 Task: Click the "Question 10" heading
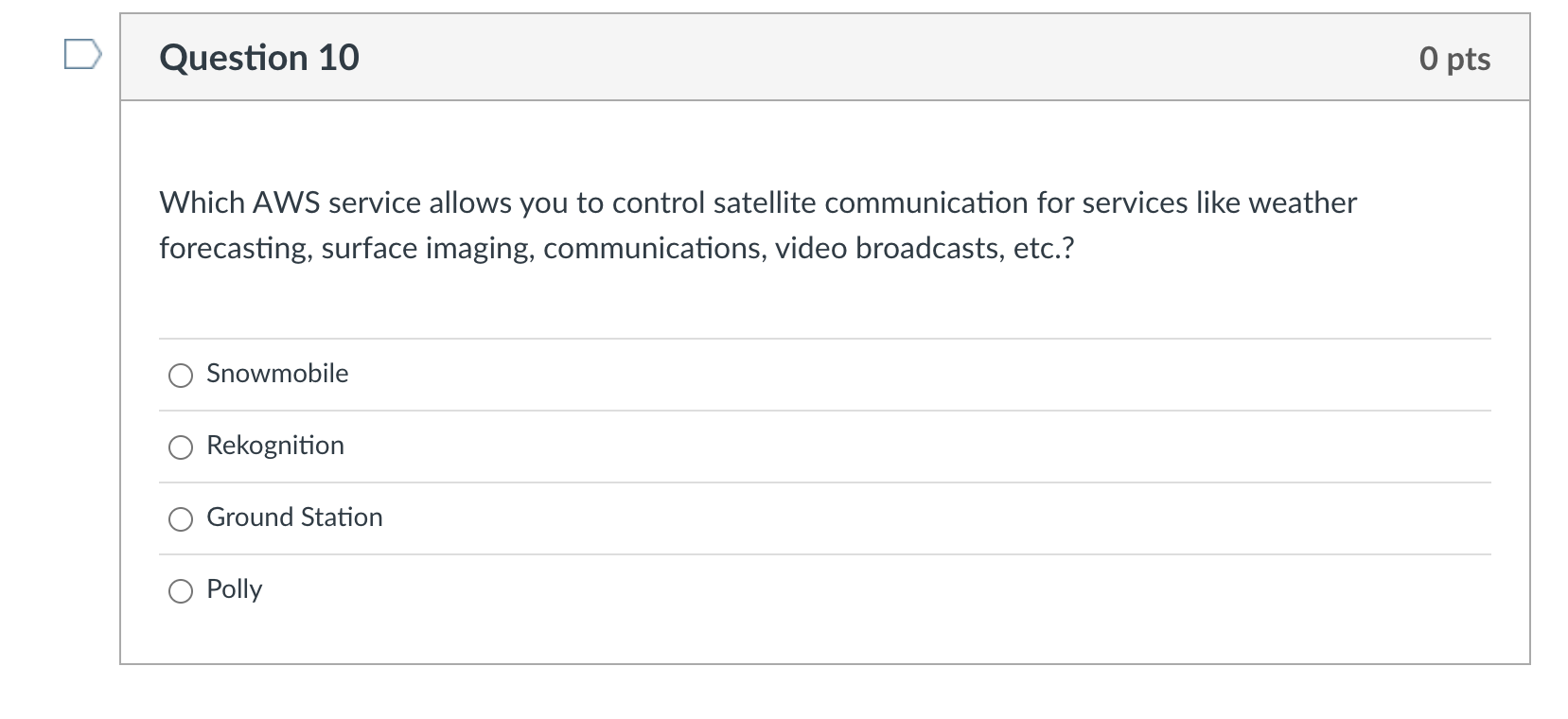pos(259,58)
